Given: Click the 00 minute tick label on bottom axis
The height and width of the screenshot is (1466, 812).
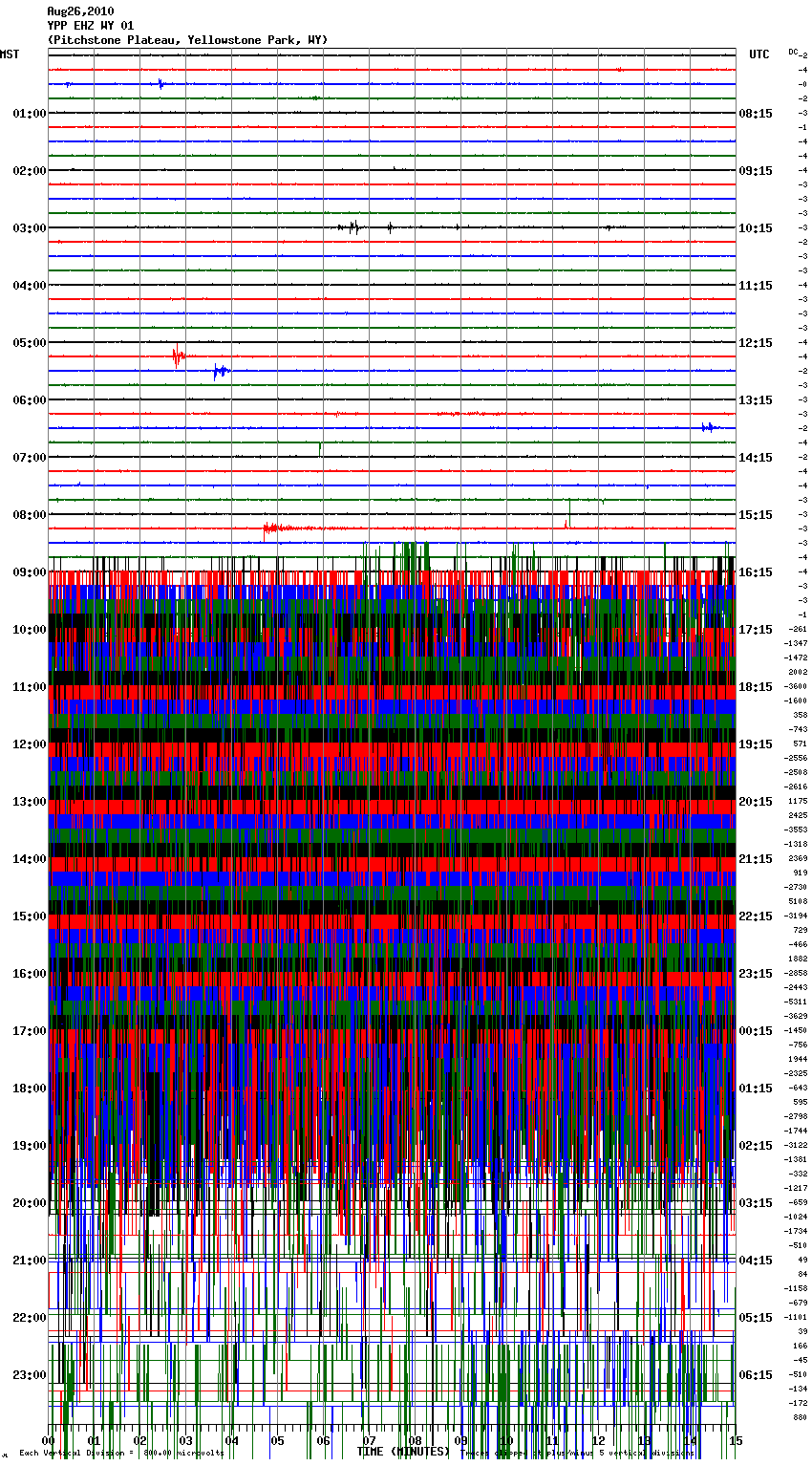Looking at the screenshot, I should tap(48, 1440).
